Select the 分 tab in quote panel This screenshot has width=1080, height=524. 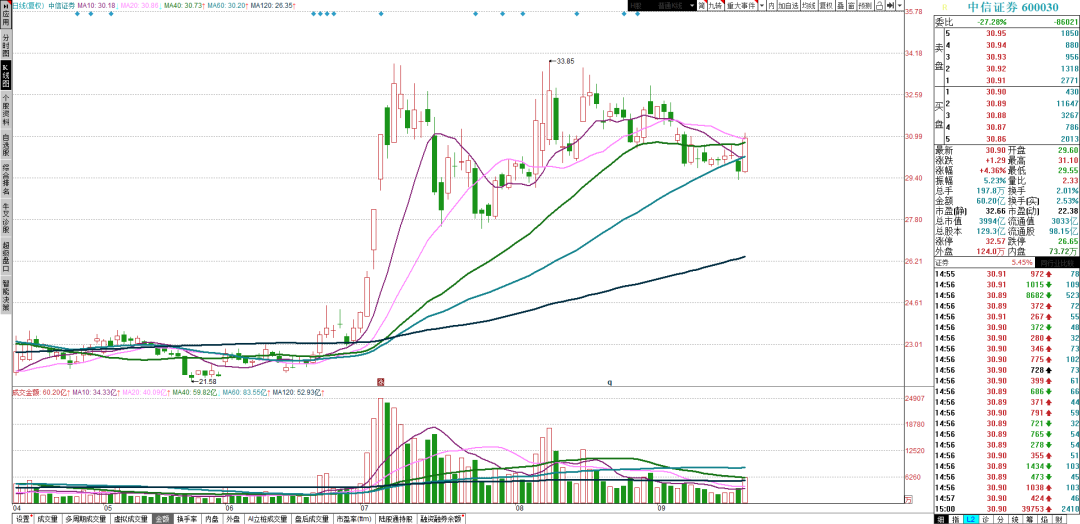pos(1002,518)
